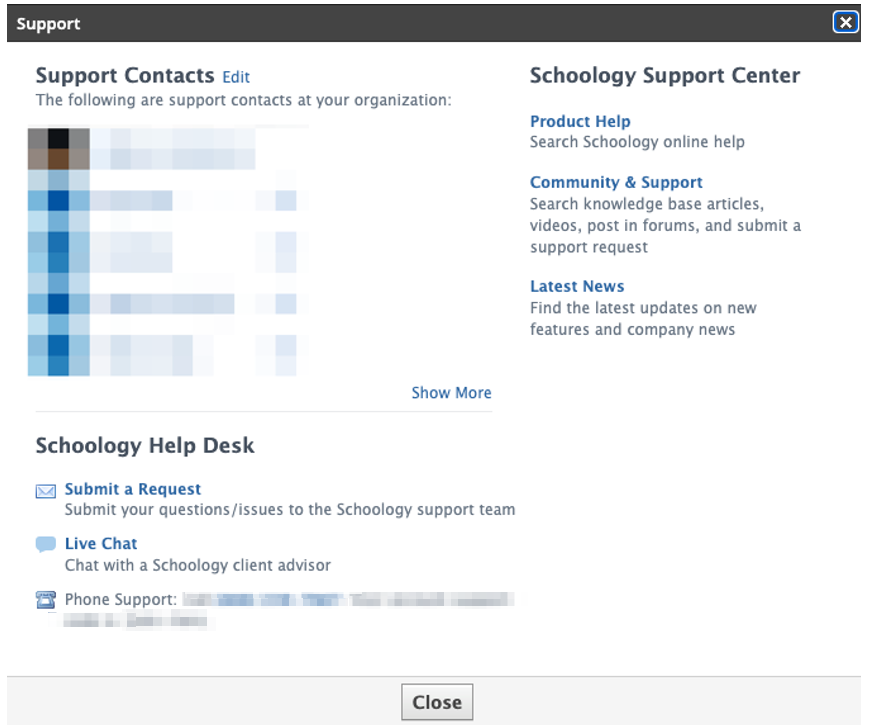874x726 pixels.
Task: Expand the contacts list via Show More
Action: click(x=451, y=393)
